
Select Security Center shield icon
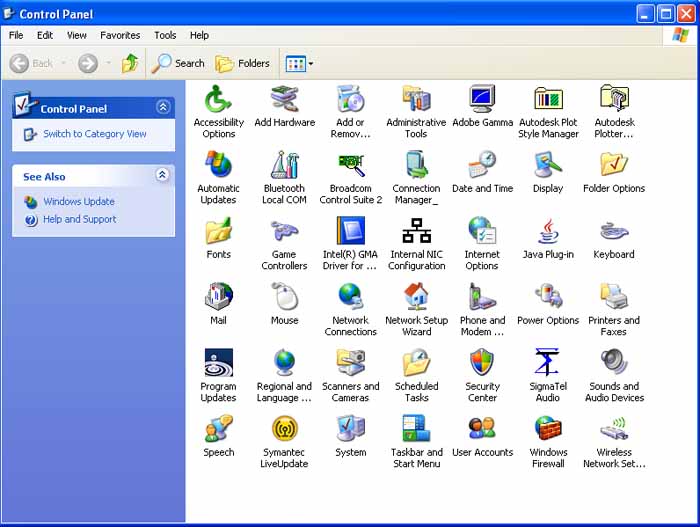click(482, 362)
